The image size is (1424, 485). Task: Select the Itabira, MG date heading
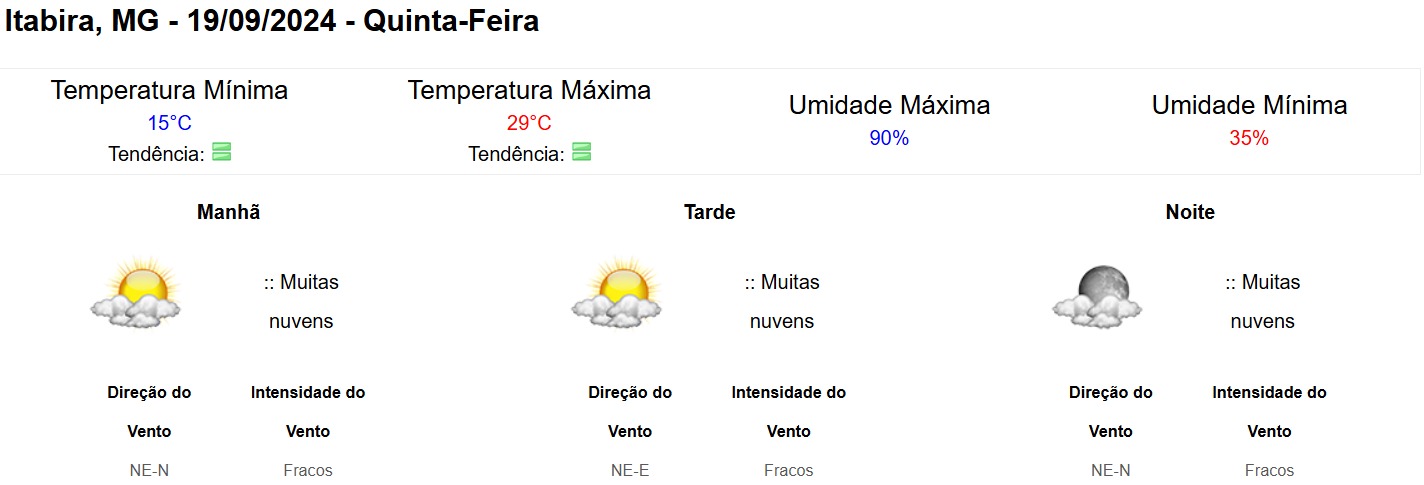(x=272, y=21)
